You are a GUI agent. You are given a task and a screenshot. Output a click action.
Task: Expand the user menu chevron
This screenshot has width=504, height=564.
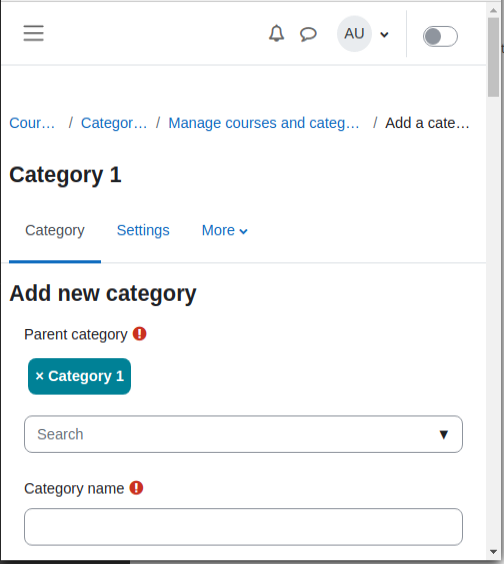pyautogui.click(x=384, y=35)
